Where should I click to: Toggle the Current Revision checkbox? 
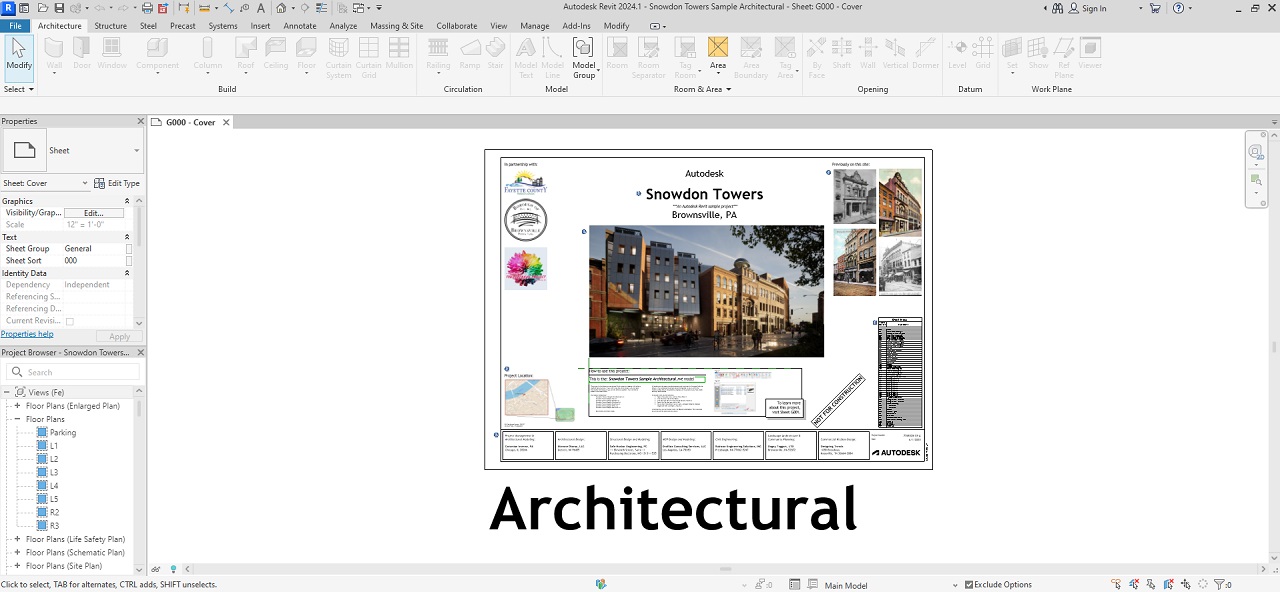point(70,321)
